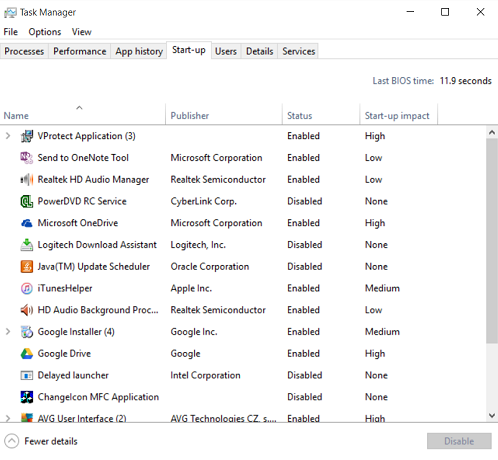Click Disabled status of Java Update Scheduler
This screenshot has height=460, width=498.
coord(305,267)
